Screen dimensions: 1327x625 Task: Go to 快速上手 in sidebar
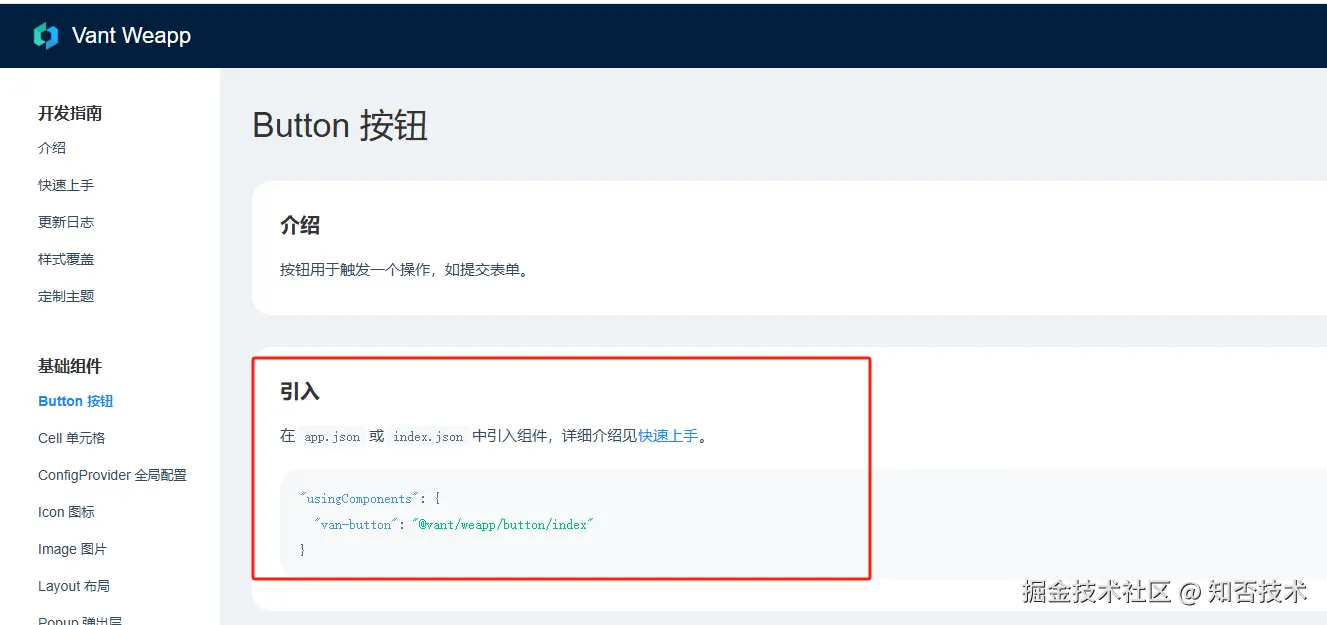point(66,185)
